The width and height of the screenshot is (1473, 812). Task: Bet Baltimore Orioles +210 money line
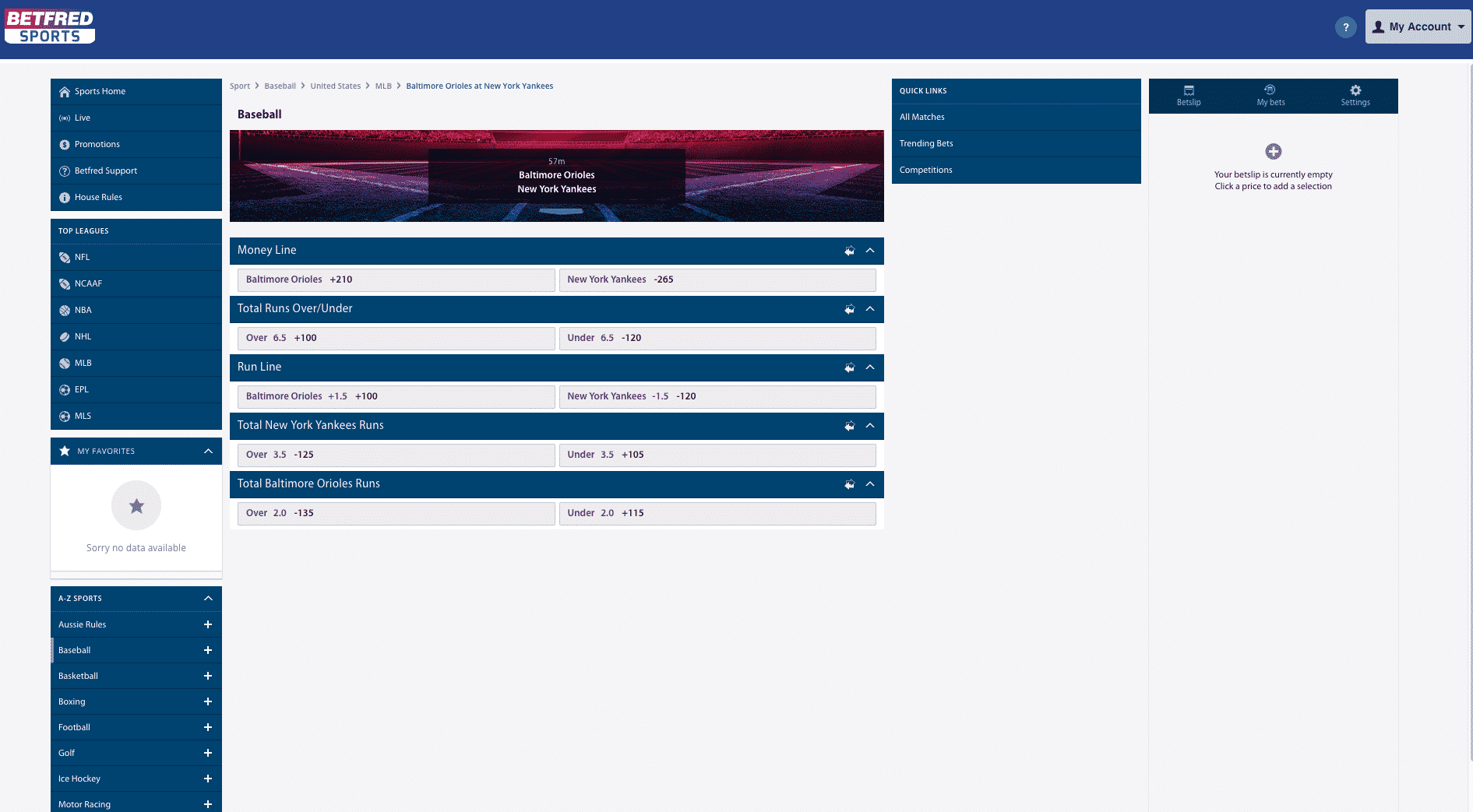396,280
